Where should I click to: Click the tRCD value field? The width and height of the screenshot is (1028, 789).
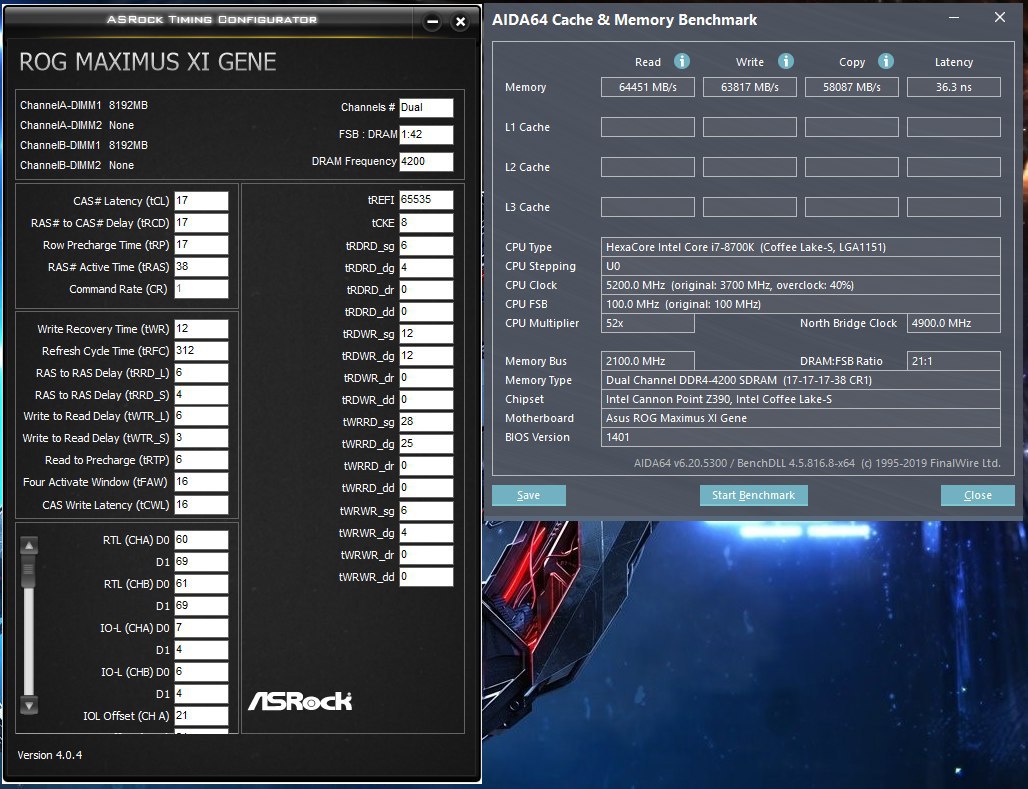201,223
